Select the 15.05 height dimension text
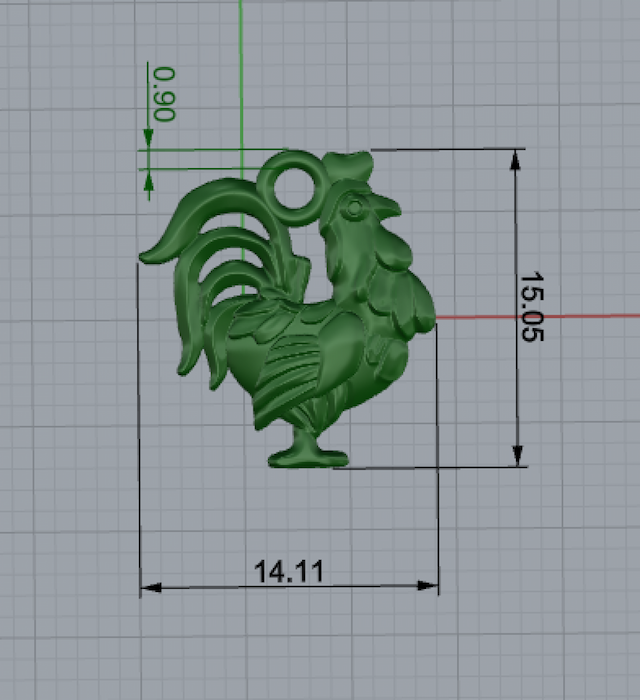 pyautogui.click(x=532, y=307)
